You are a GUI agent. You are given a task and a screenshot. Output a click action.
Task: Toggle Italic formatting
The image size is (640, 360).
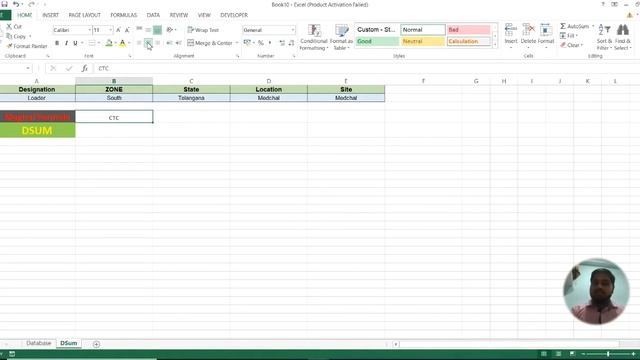[x=66, y=43]
